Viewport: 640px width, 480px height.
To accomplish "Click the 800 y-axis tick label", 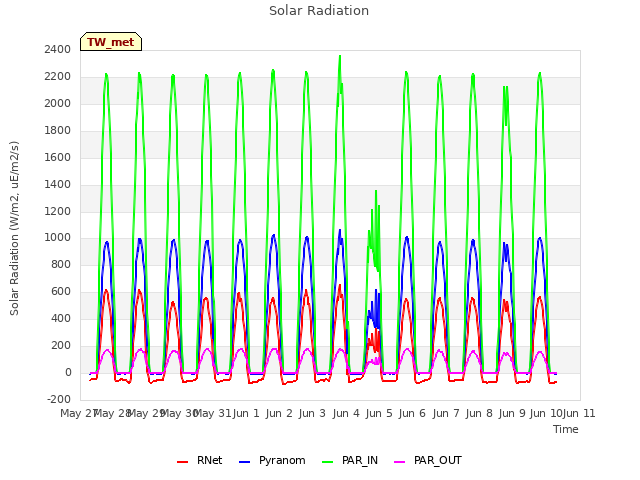I will [61, 264].
